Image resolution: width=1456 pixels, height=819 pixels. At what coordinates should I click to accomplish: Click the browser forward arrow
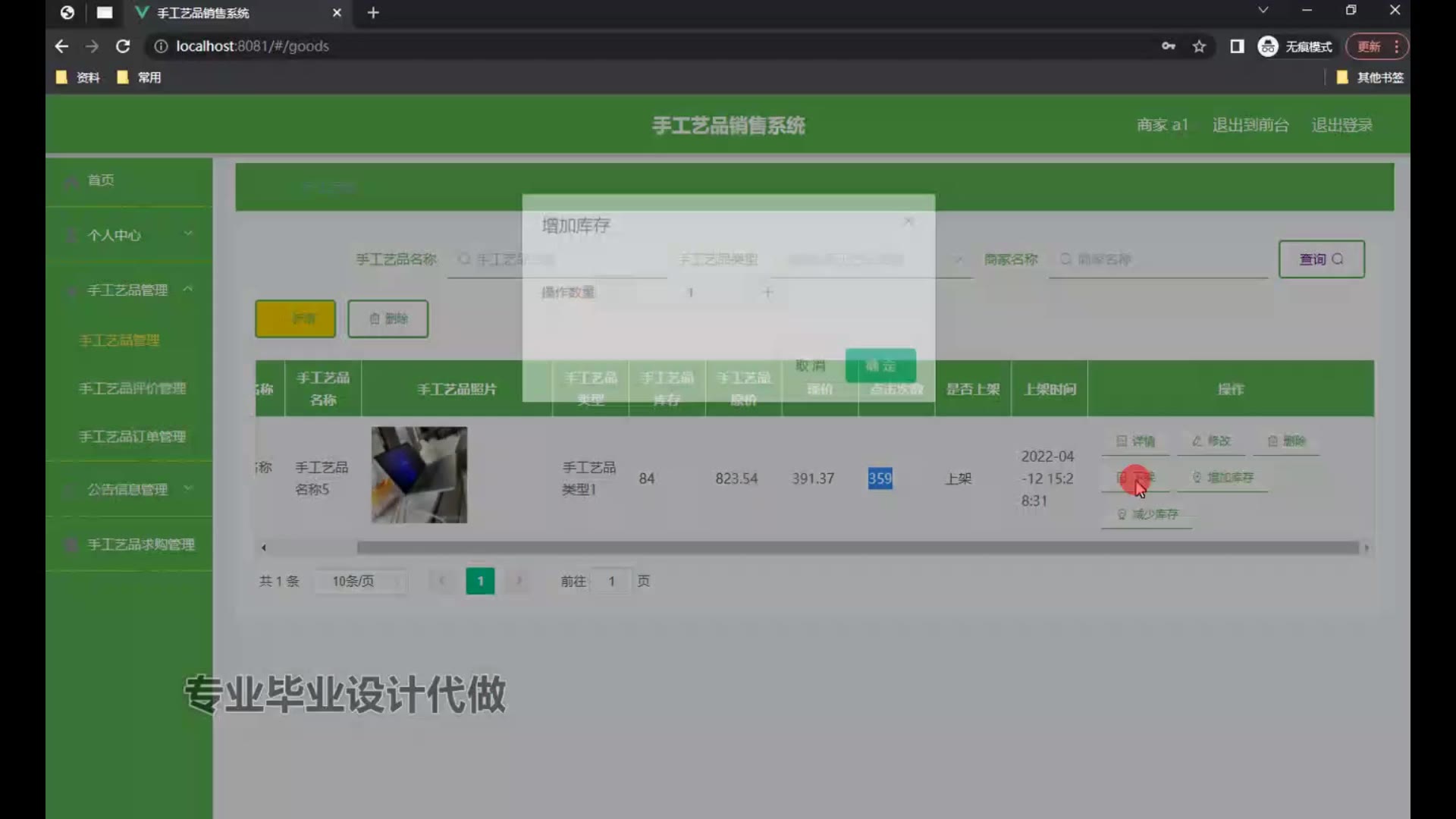tap(92, 46)
